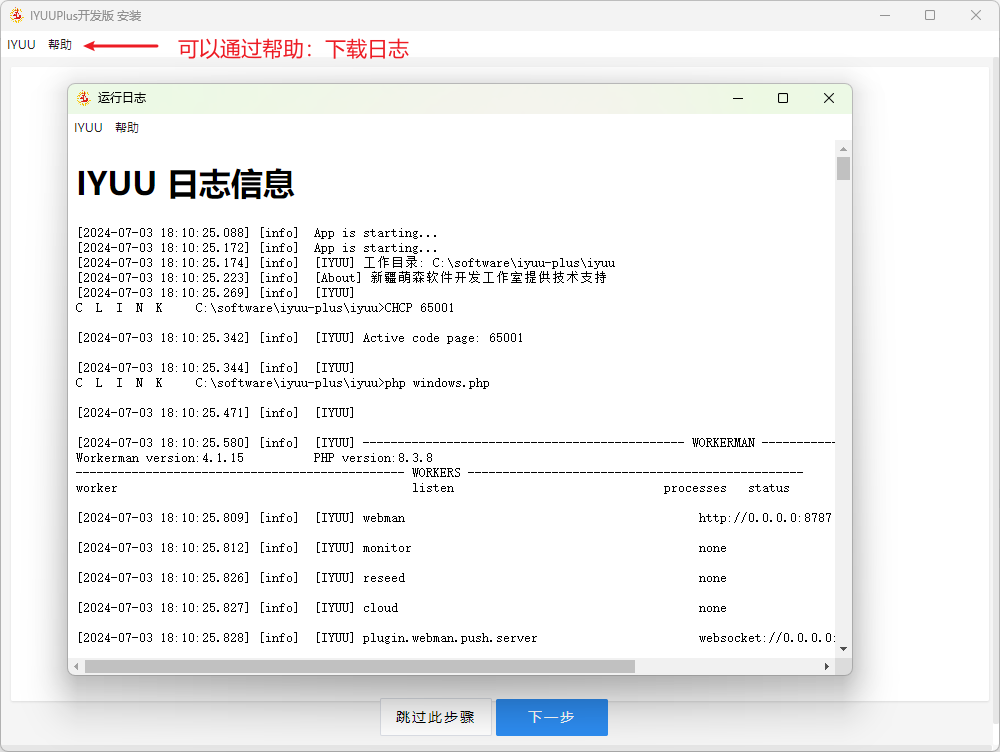Click the webman worker log row
The image size is (1000, 752).
(x=454, y=518)
